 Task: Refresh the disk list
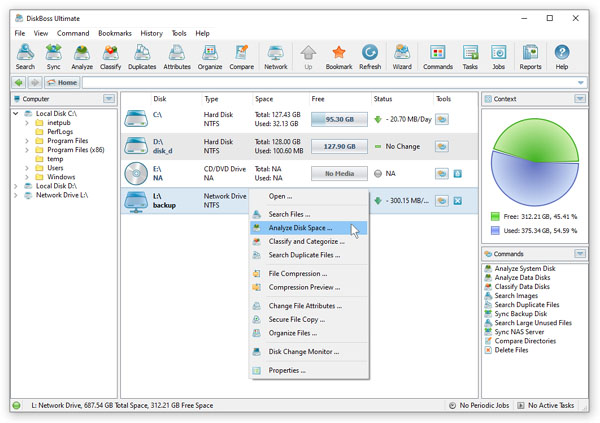point(370,57)
